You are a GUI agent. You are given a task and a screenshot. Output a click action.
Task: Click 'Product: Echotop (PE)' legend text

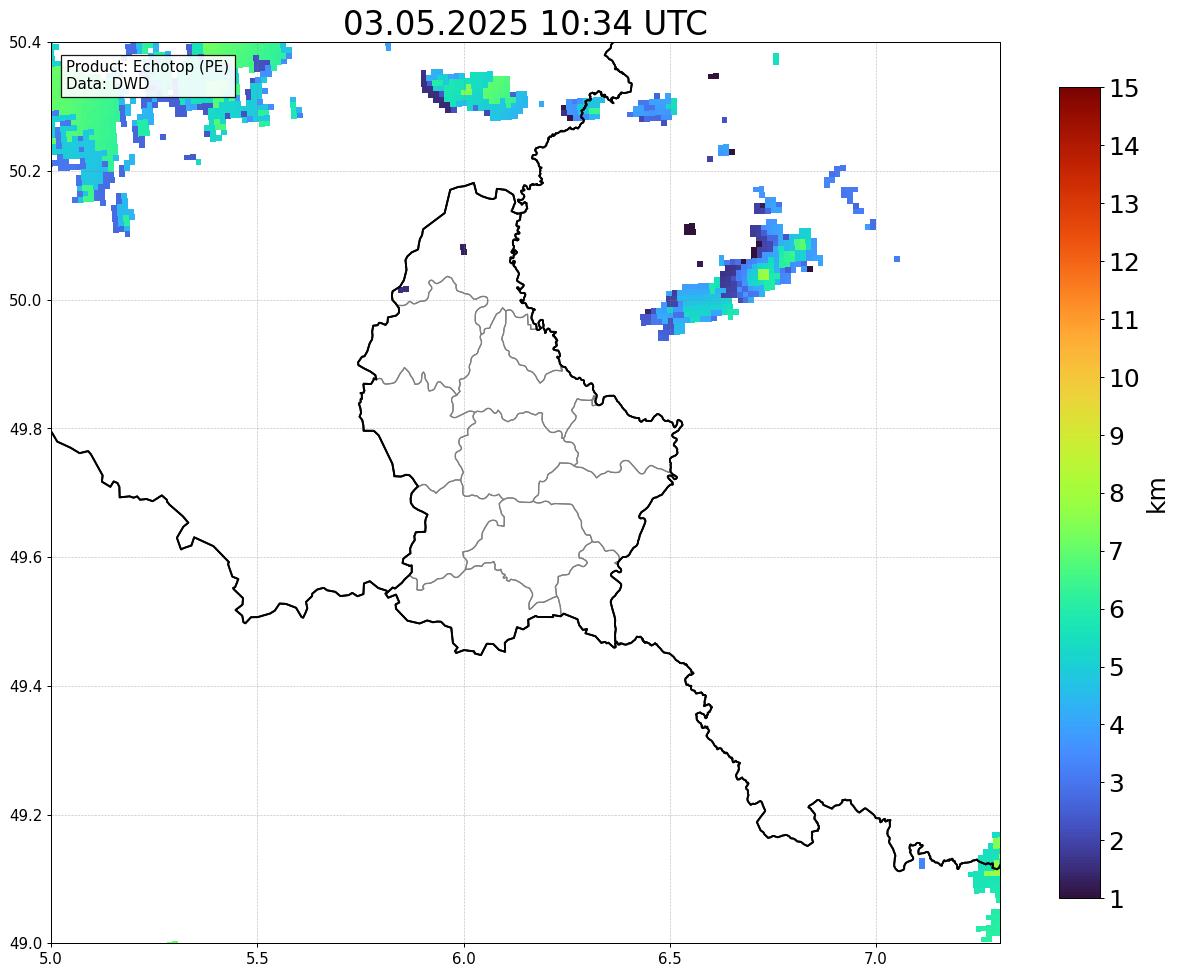147,66
